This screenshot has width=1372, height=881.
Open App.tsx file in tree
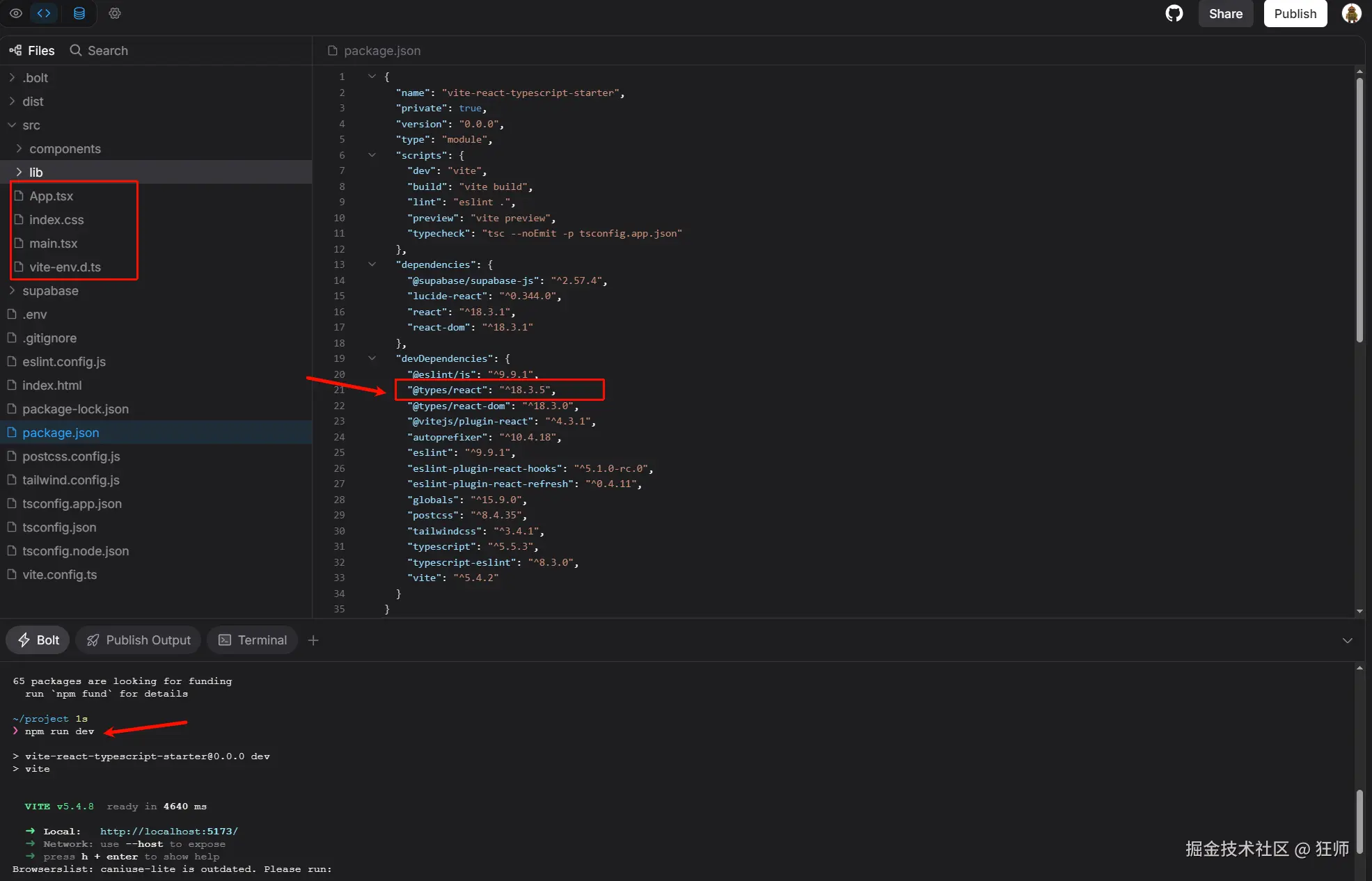point(51,196)
